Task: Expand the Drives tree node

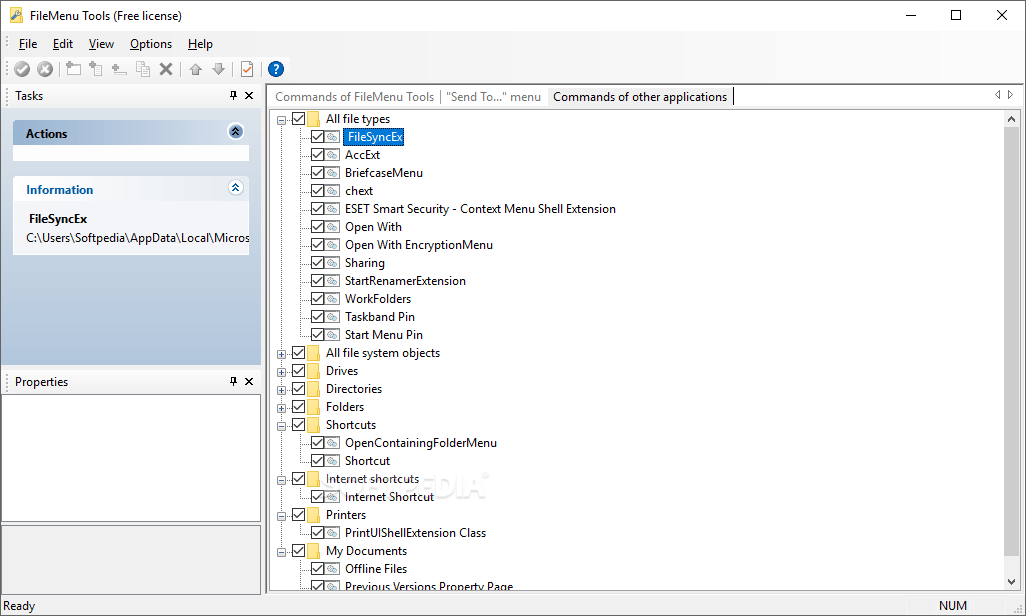Action: [283, 370]
